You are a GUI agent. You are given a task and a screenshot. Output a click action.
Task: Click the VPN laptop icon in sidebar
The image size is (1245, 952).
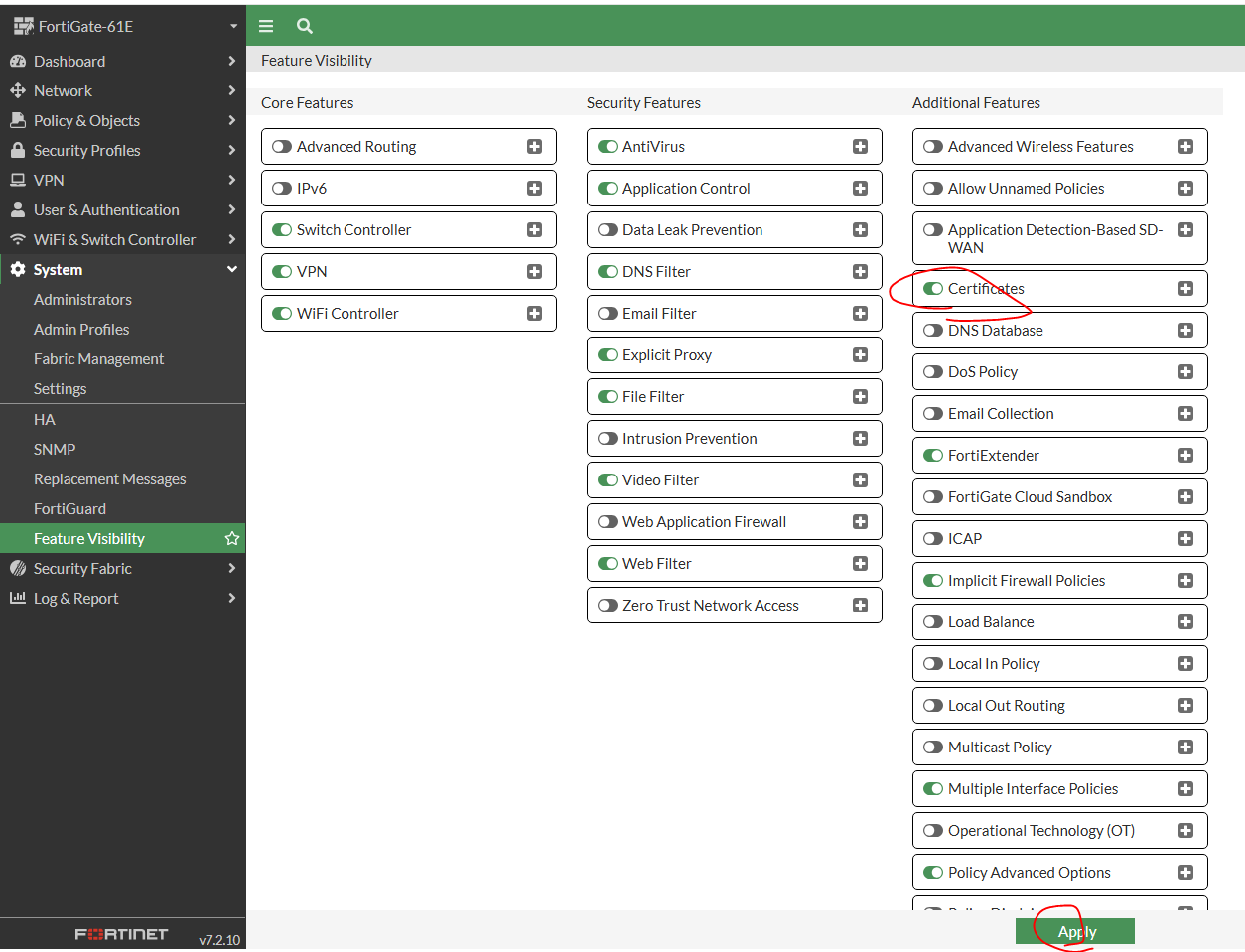tap(18, 180)
